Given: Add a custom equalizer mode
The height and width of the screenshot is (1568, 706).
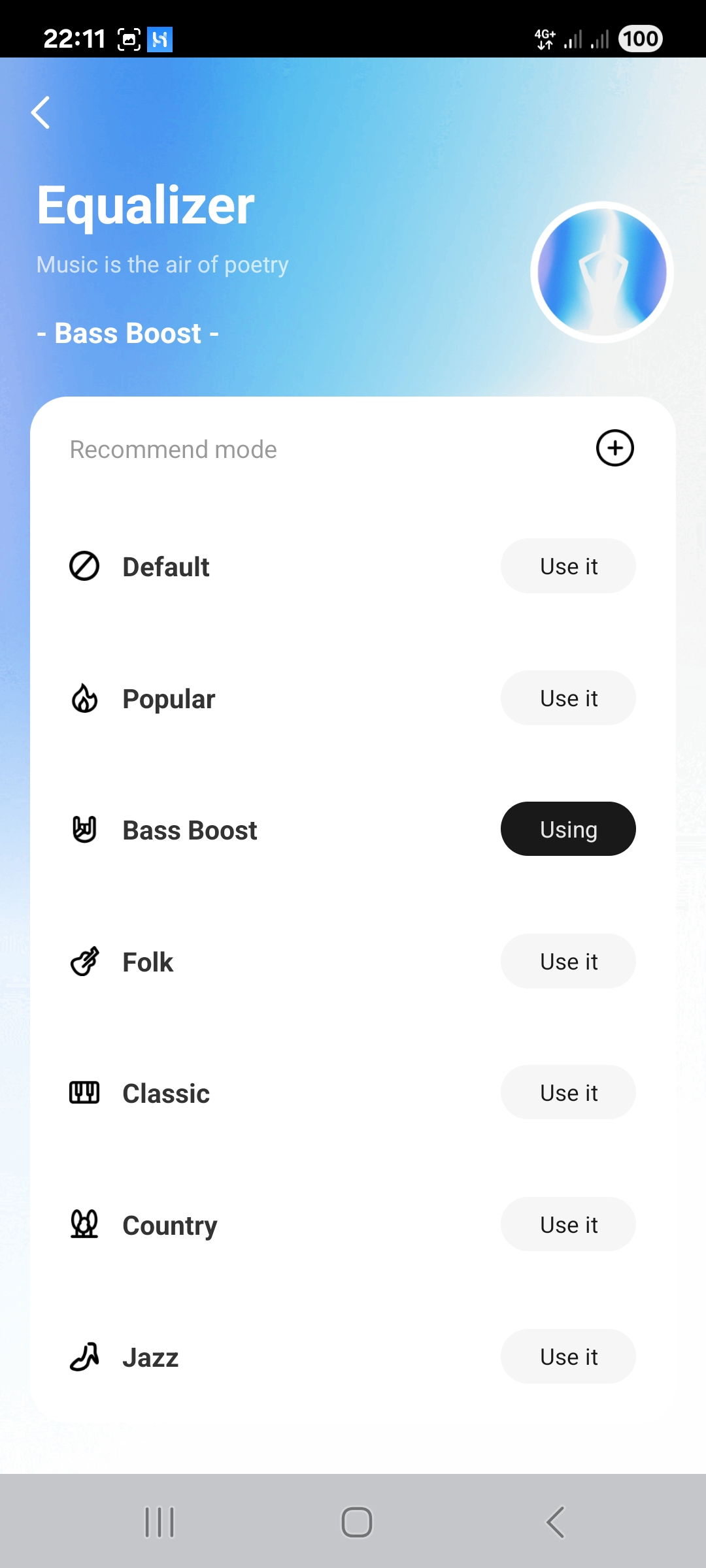Looking at the screenshot, I should [x=614, y=448].
